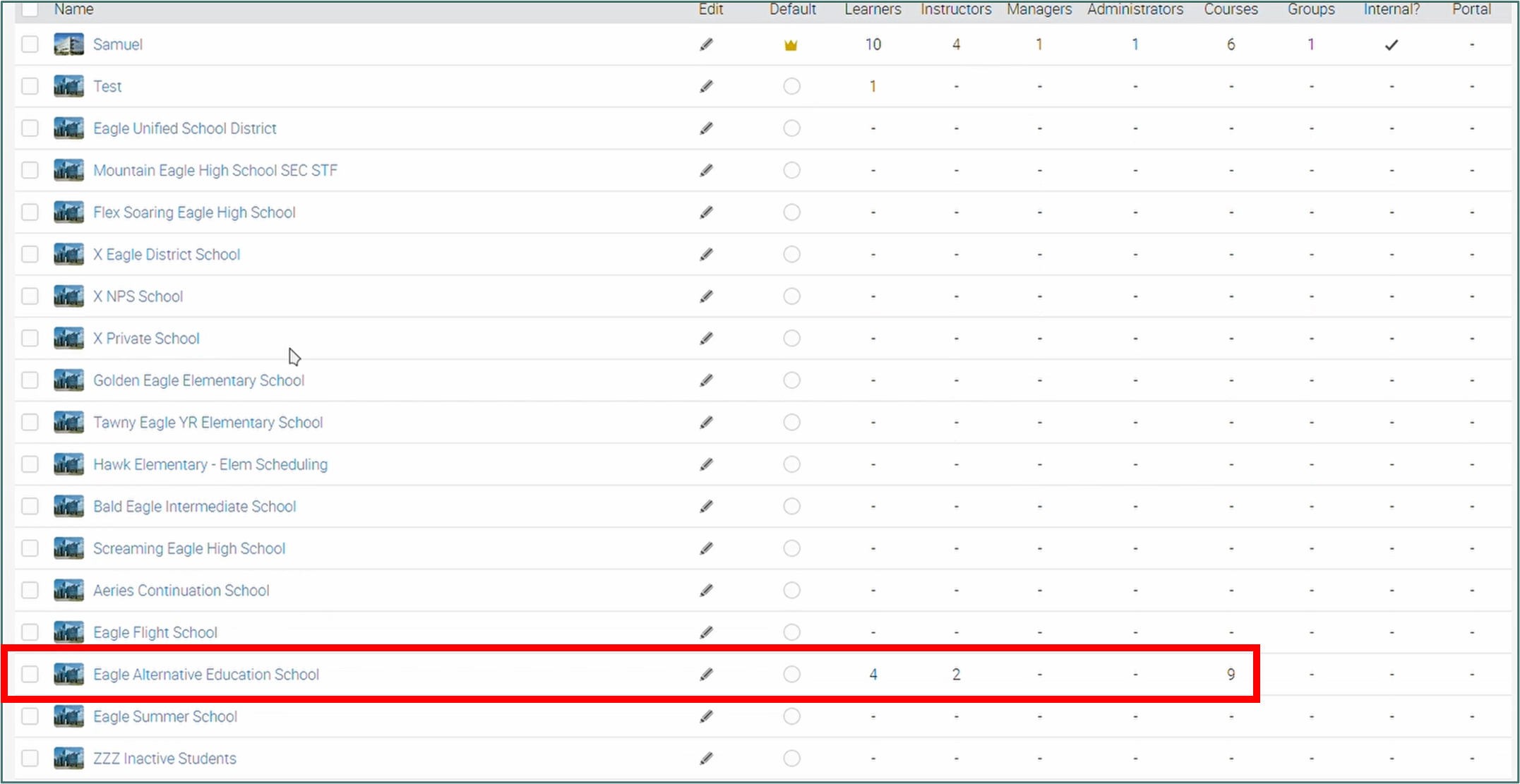Click the Courses column header
Screen dimensions: 1520x784
(x=1231, y=9)
